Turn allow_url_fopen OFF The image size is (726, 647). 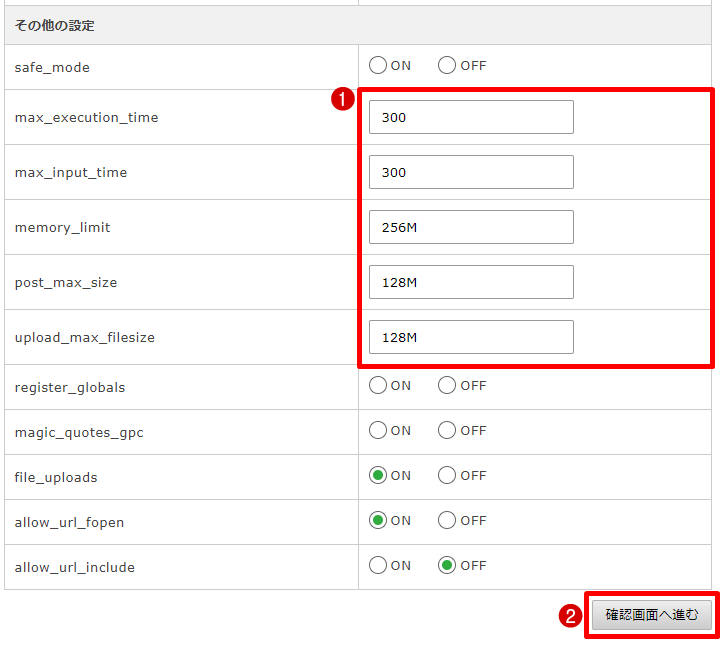[447, 520]
